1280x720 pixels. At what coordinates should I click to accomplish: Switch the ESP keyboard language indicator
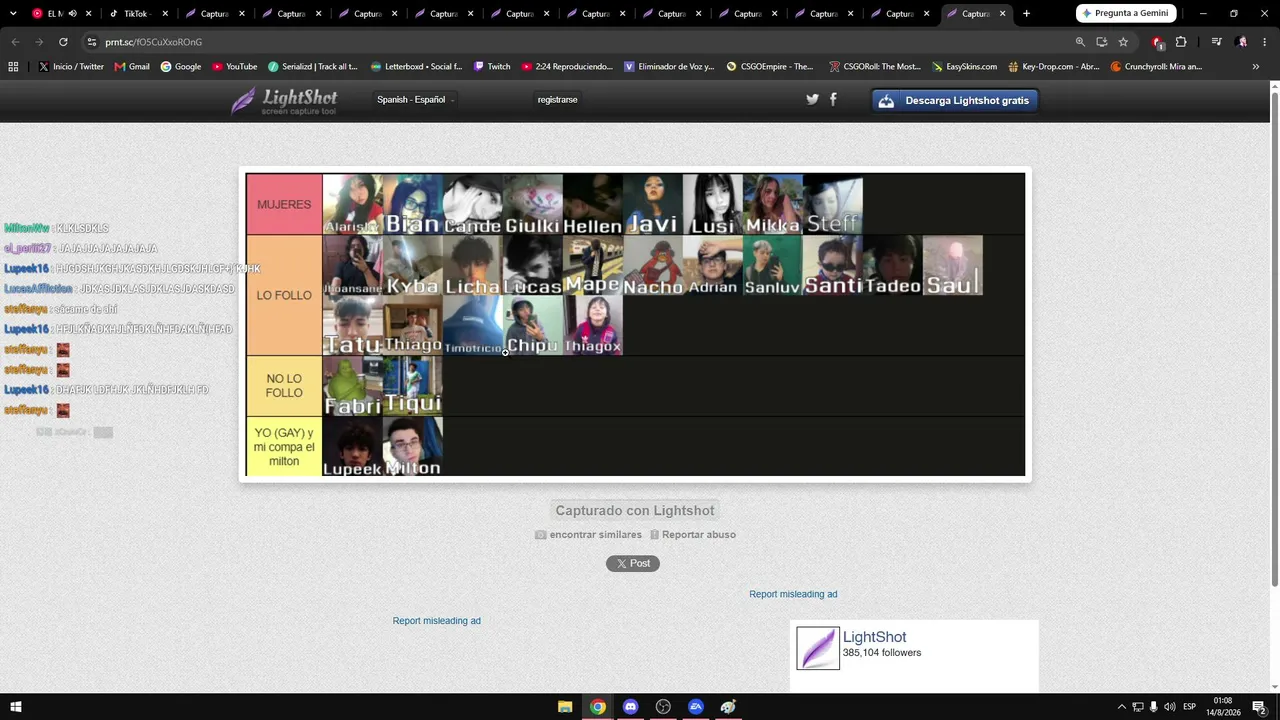point(1189,707)
